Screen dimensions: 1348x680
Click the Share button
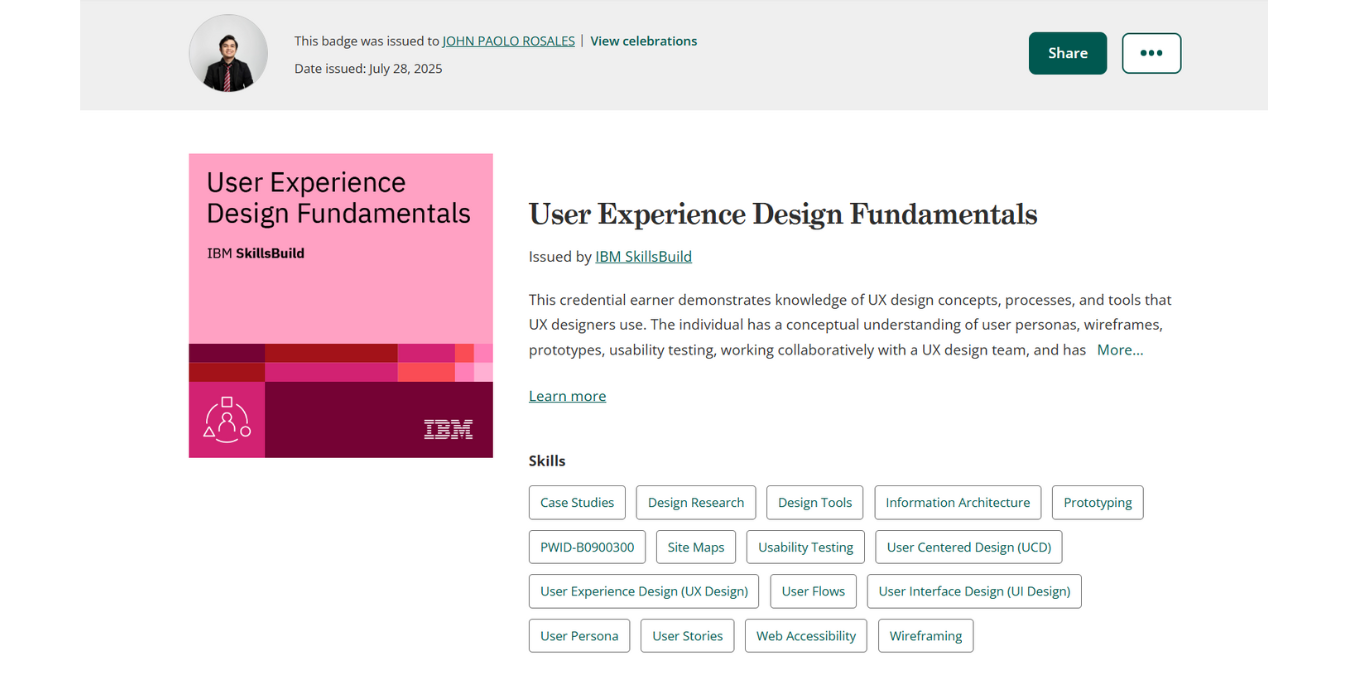[1067, 53]
